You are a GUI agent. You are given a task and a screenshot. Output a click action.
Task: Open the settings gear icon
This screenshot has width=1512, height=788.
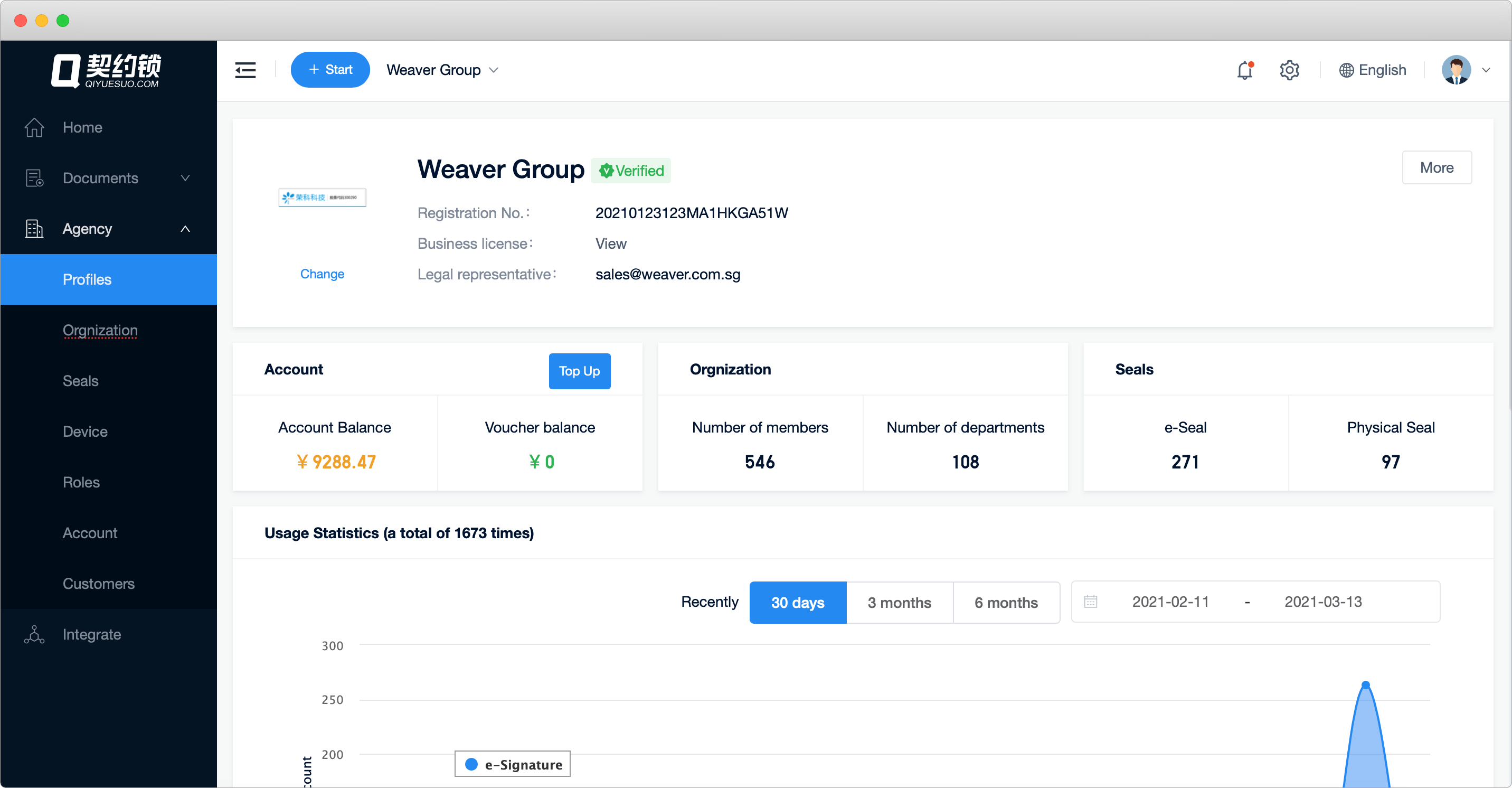tap(1289, 70)
